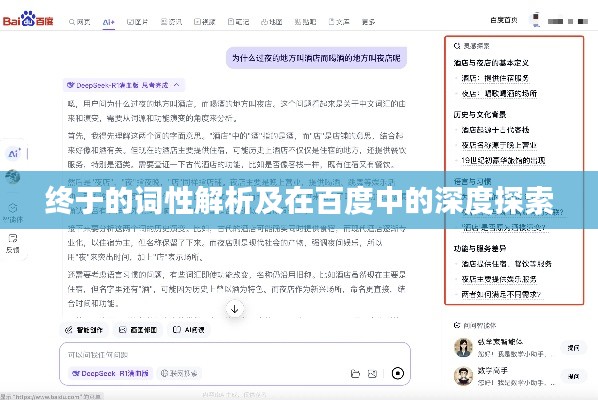Click the first agent avatar thumbnail
The height and width of the screenshot is (400, 598).
463,347
